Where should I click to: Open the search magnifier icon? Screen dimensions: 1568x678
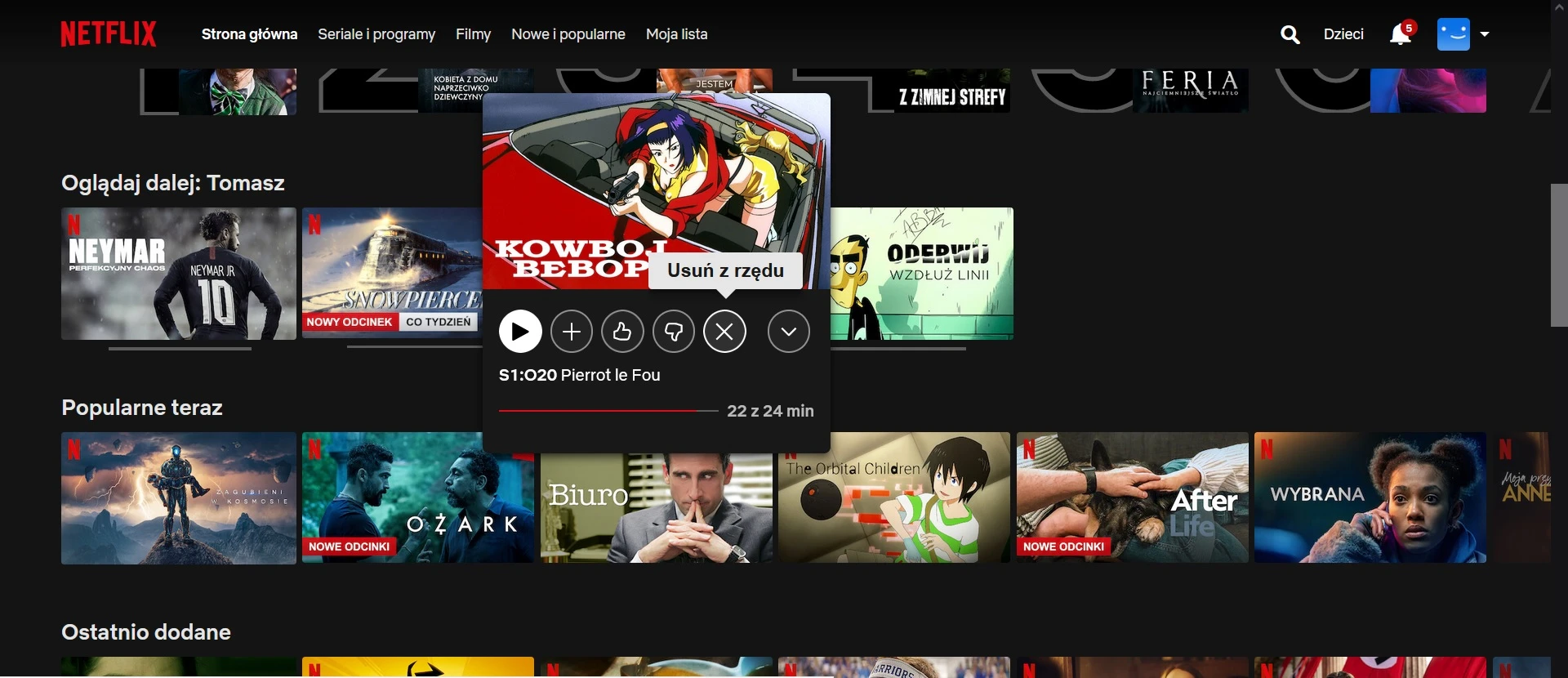(x=1290, y=34)
